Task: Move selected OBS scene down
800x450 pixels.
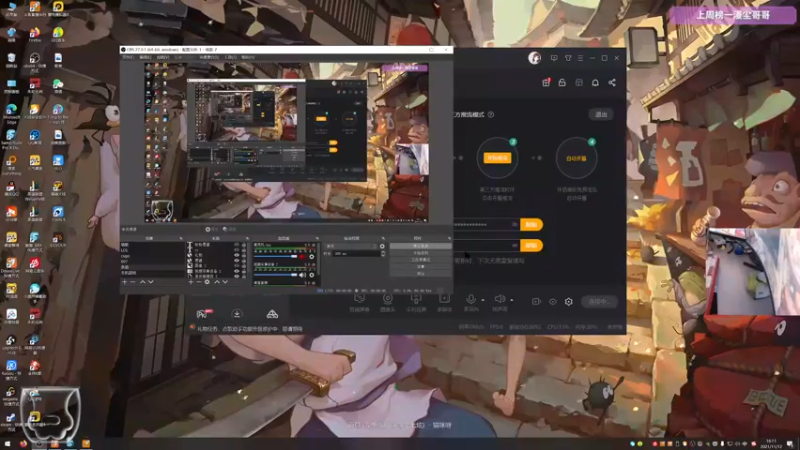Action: [x=151, y=282]
